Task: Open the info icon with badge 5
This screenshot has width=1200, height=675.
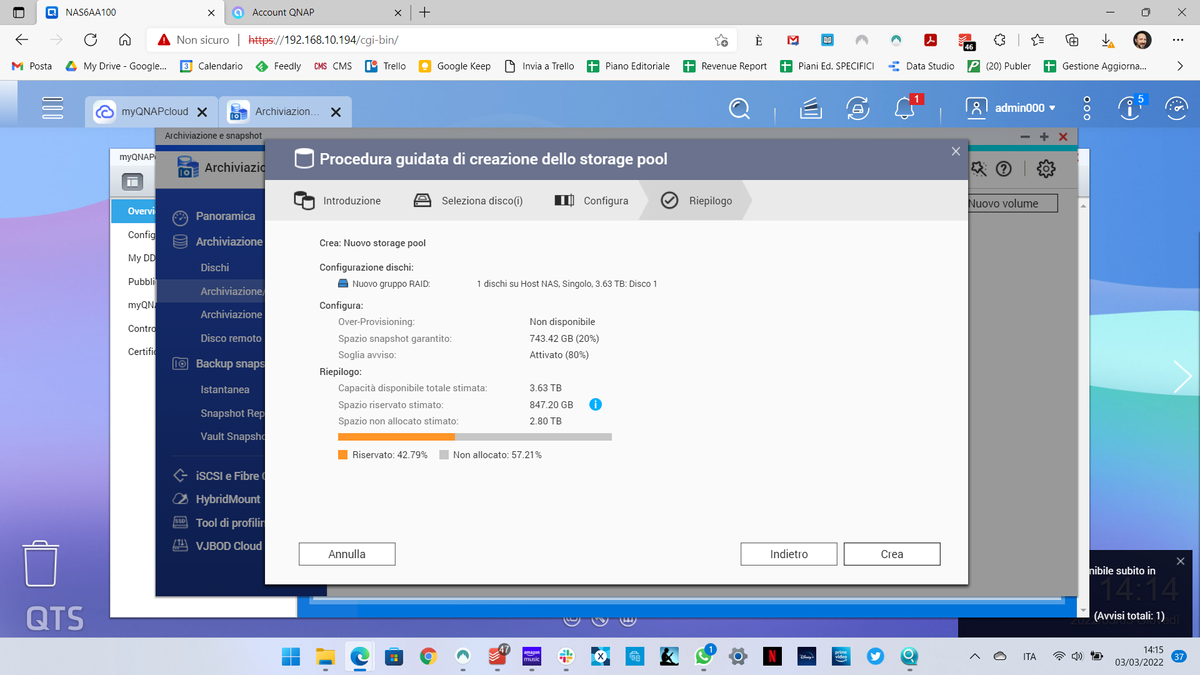Action: click(1132, 108)
